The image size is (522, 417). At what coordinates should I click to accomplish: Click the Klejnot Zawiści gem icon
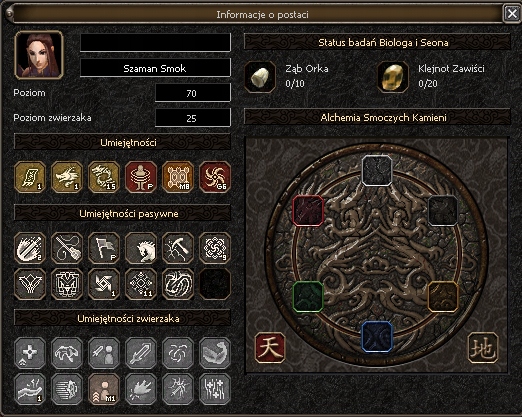(x=393, y=77)
